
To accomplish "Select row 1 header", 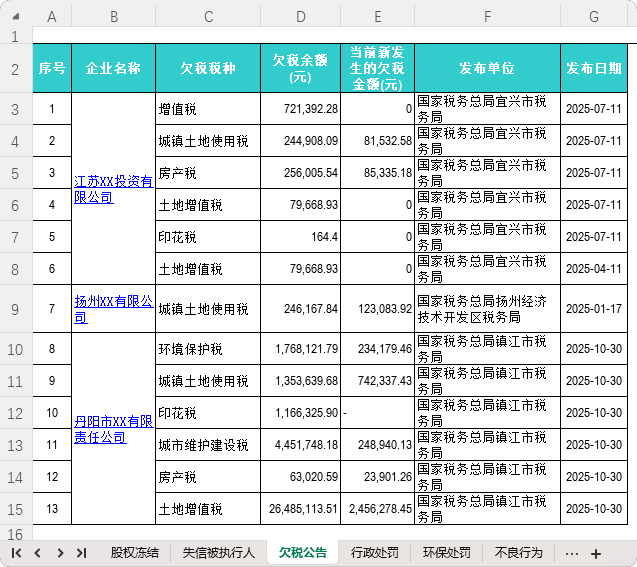I will click(15, 37).
